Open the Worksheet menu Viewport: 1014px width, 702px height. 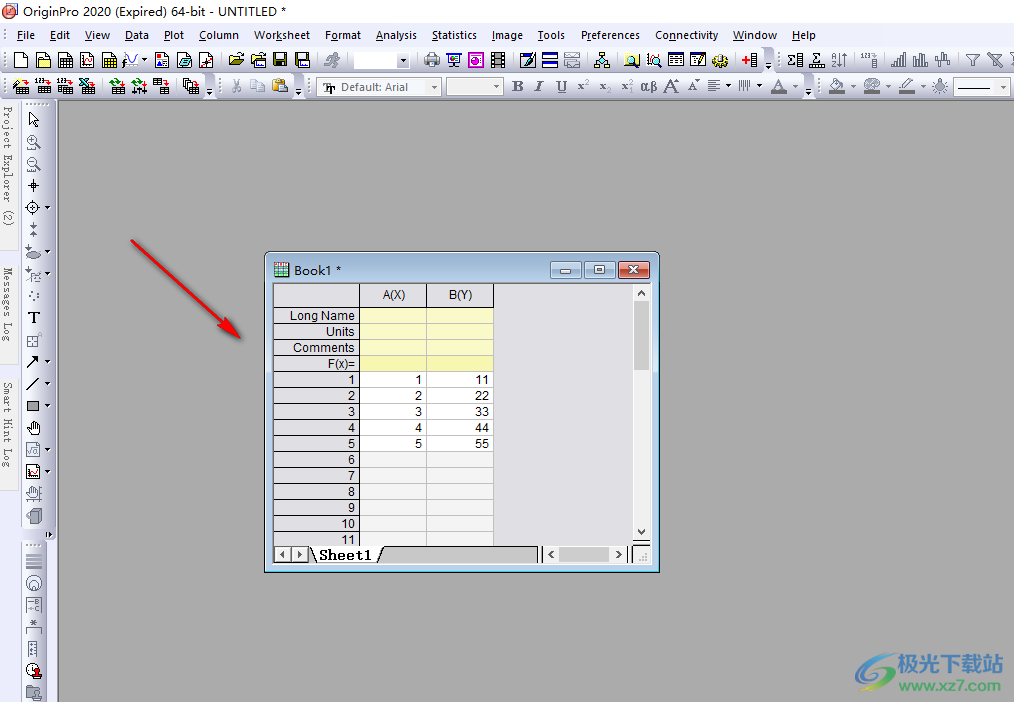pyautogui.click(x=281, y=35)
